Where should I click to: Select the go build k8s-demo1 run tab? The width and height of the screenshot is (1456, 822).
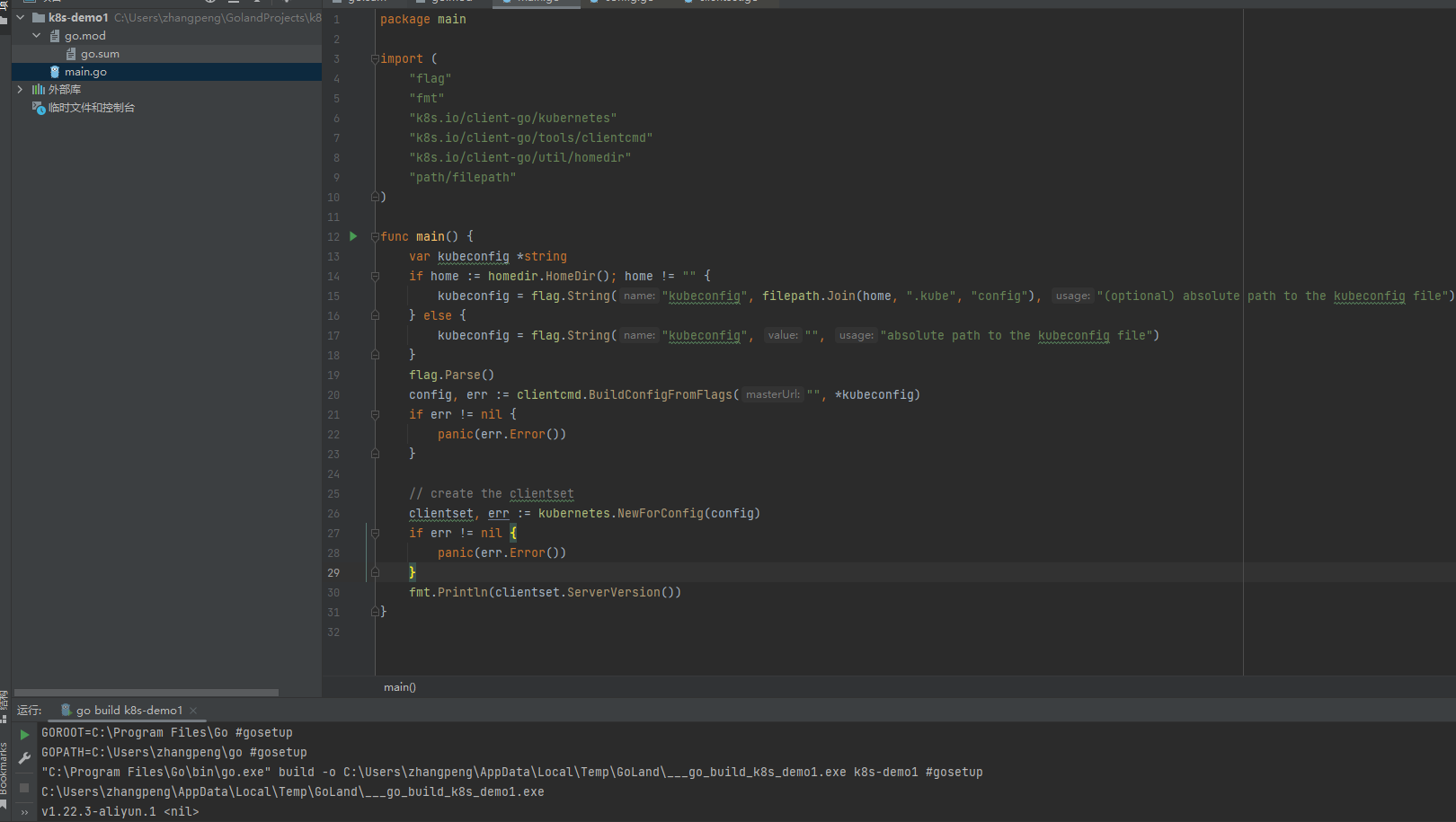point(129,711)
